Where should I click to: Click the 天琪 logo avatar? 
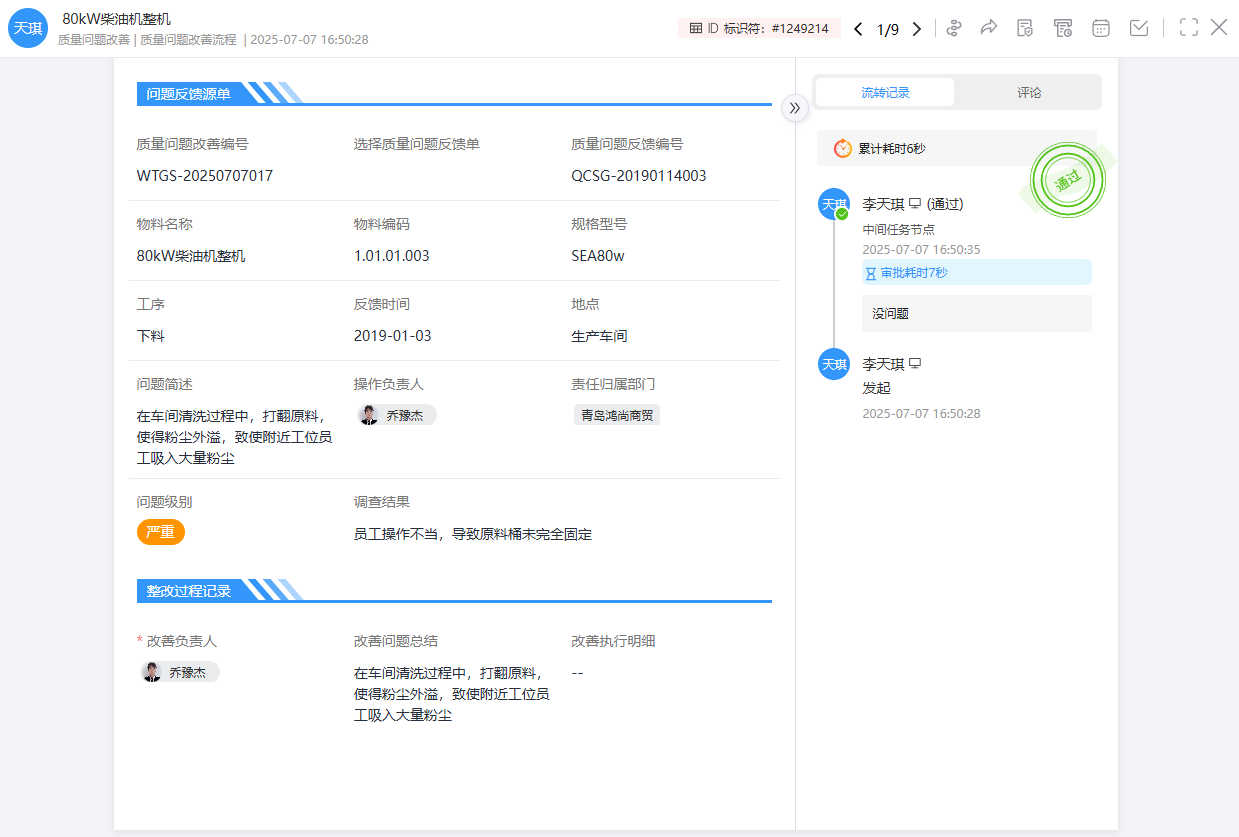click(27, 28)
